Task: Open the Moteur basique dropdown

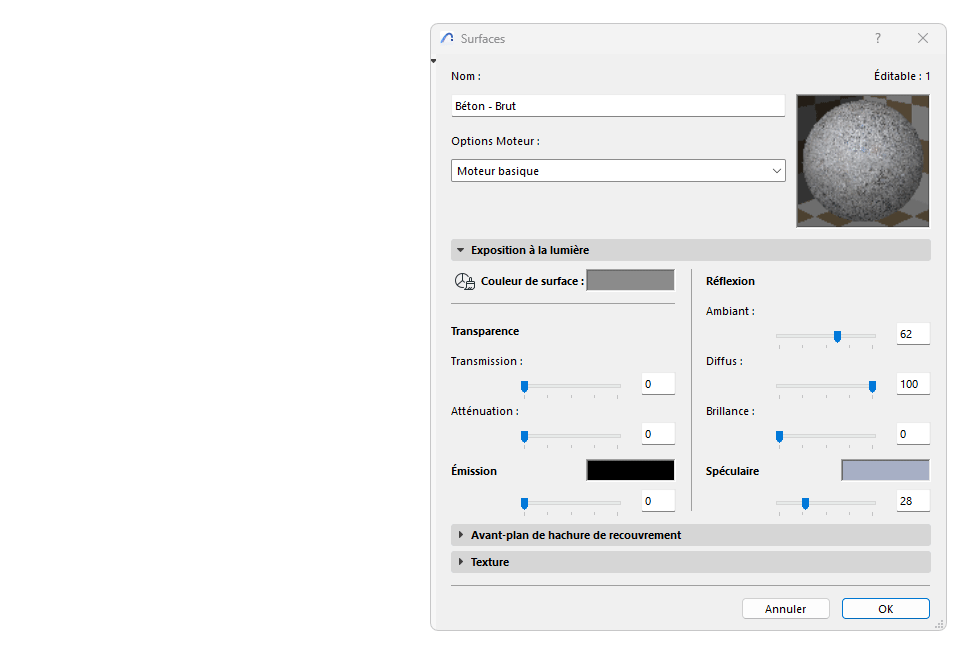Action: [777, 170]
